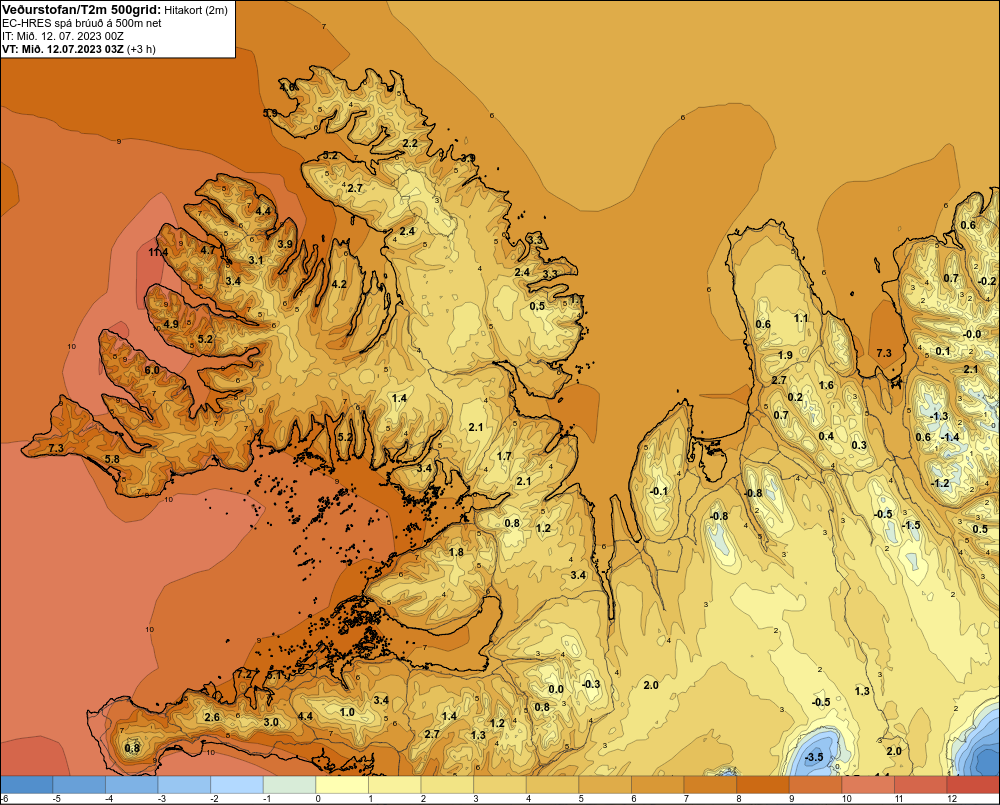
Task: Click the -0.1 temperature label
Action: (659, 491)
